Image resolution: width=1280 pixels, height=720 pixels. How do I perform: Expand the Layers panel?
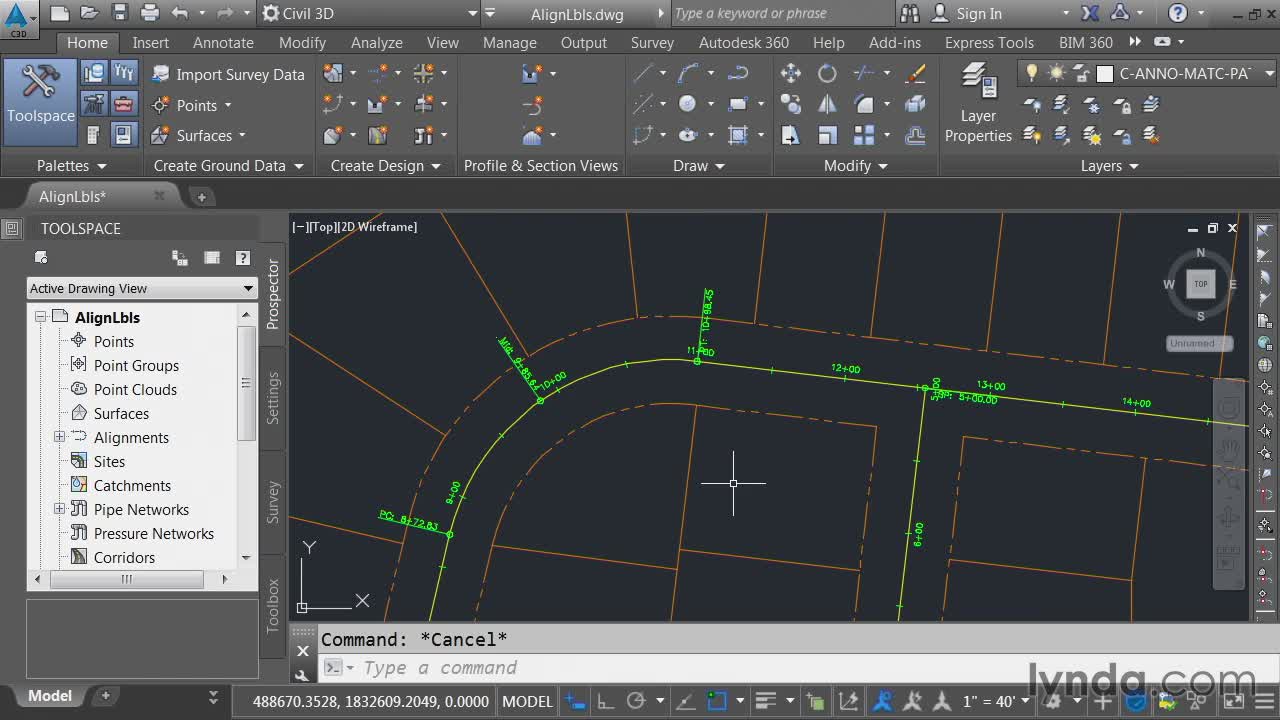tap(1109, 166)
